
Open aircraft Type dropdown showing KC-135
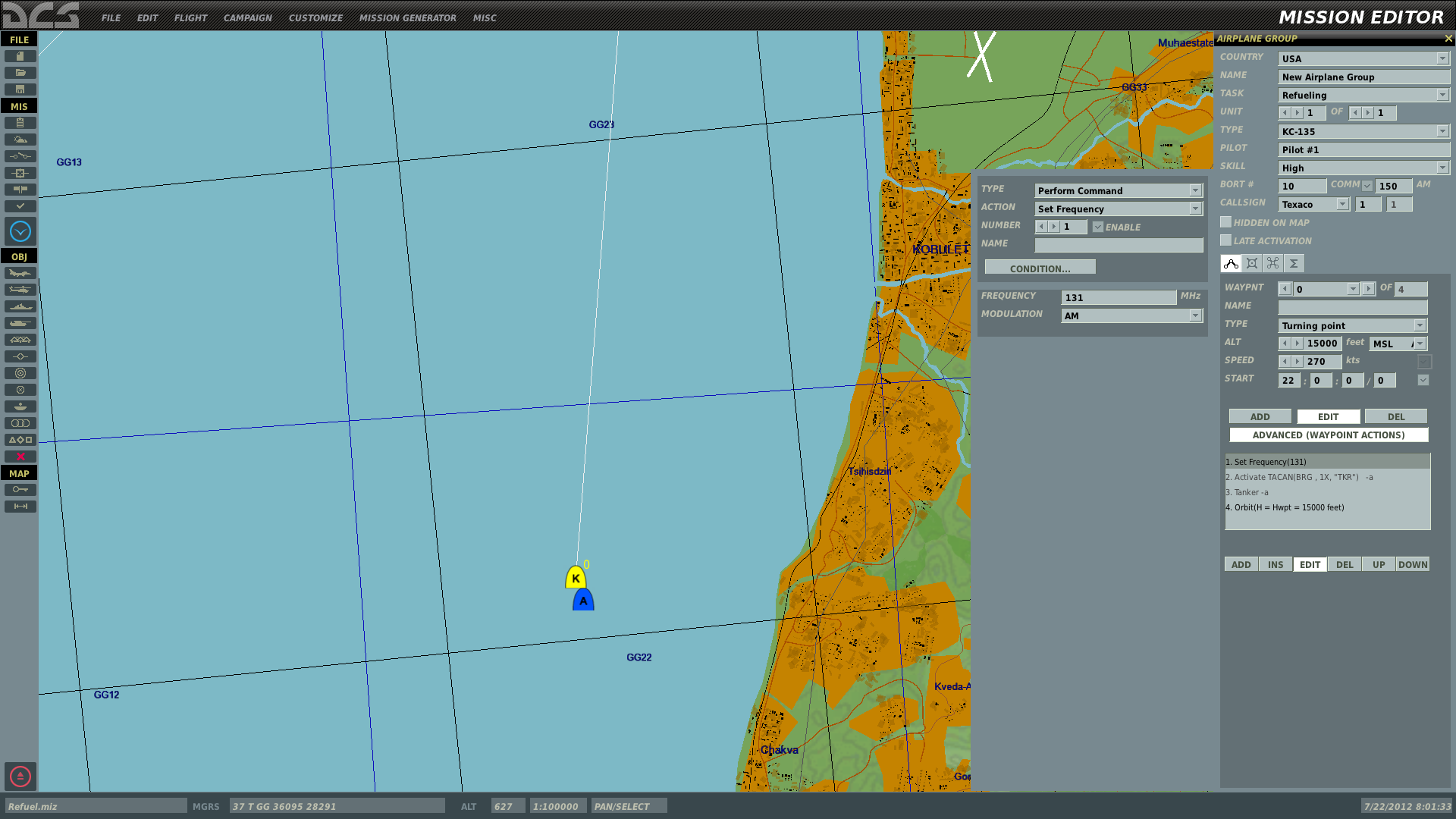(1363, 131)
